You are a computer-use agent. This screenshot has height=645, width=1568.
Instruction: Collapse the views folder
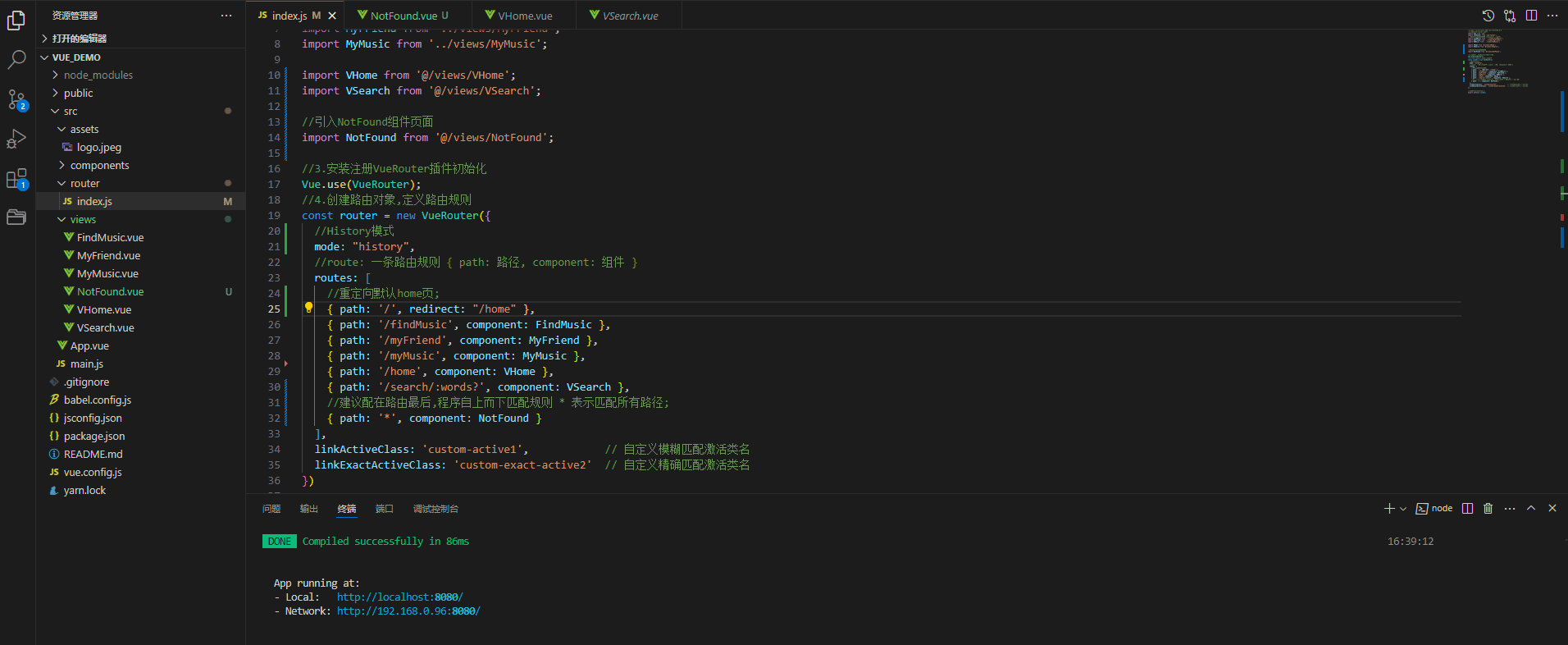140,219
